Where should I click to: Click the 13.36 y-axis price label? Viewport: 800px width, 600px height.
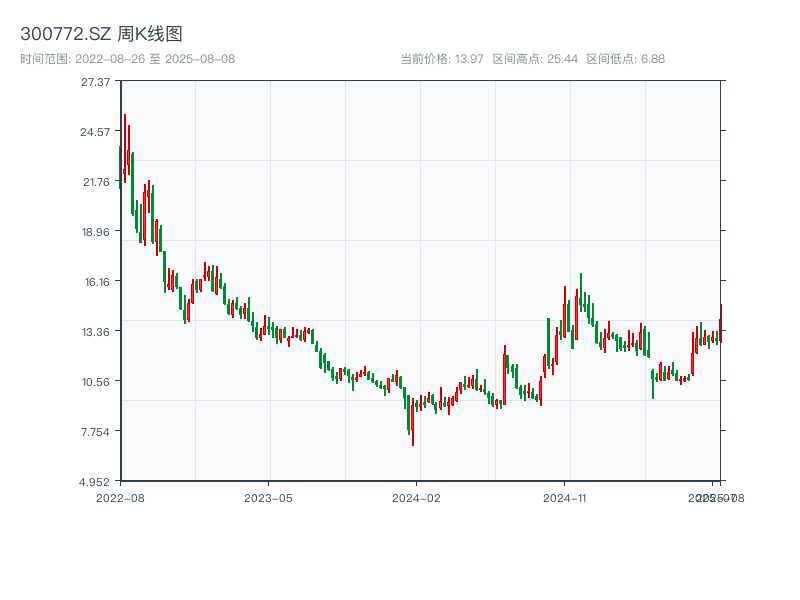pos(96,331)
